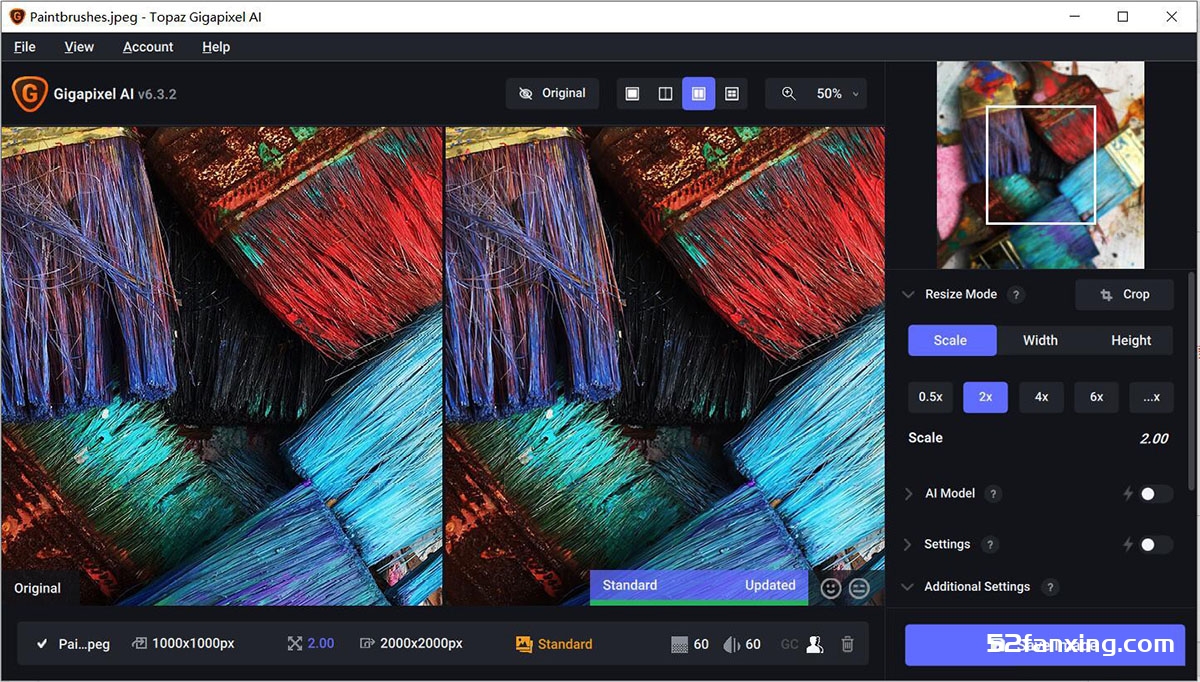Click the scale arrows icon in file row

click(x=294, y=644)
